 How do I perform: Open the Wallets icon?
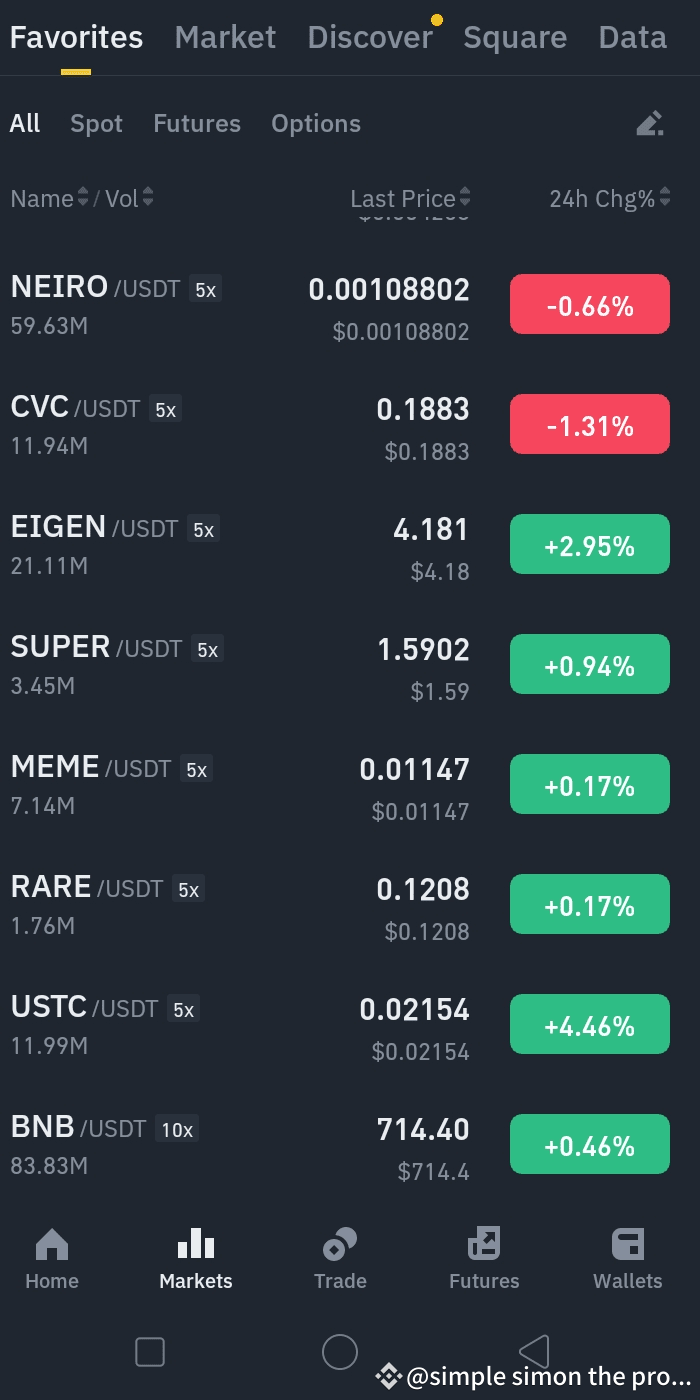point(628,1245)
